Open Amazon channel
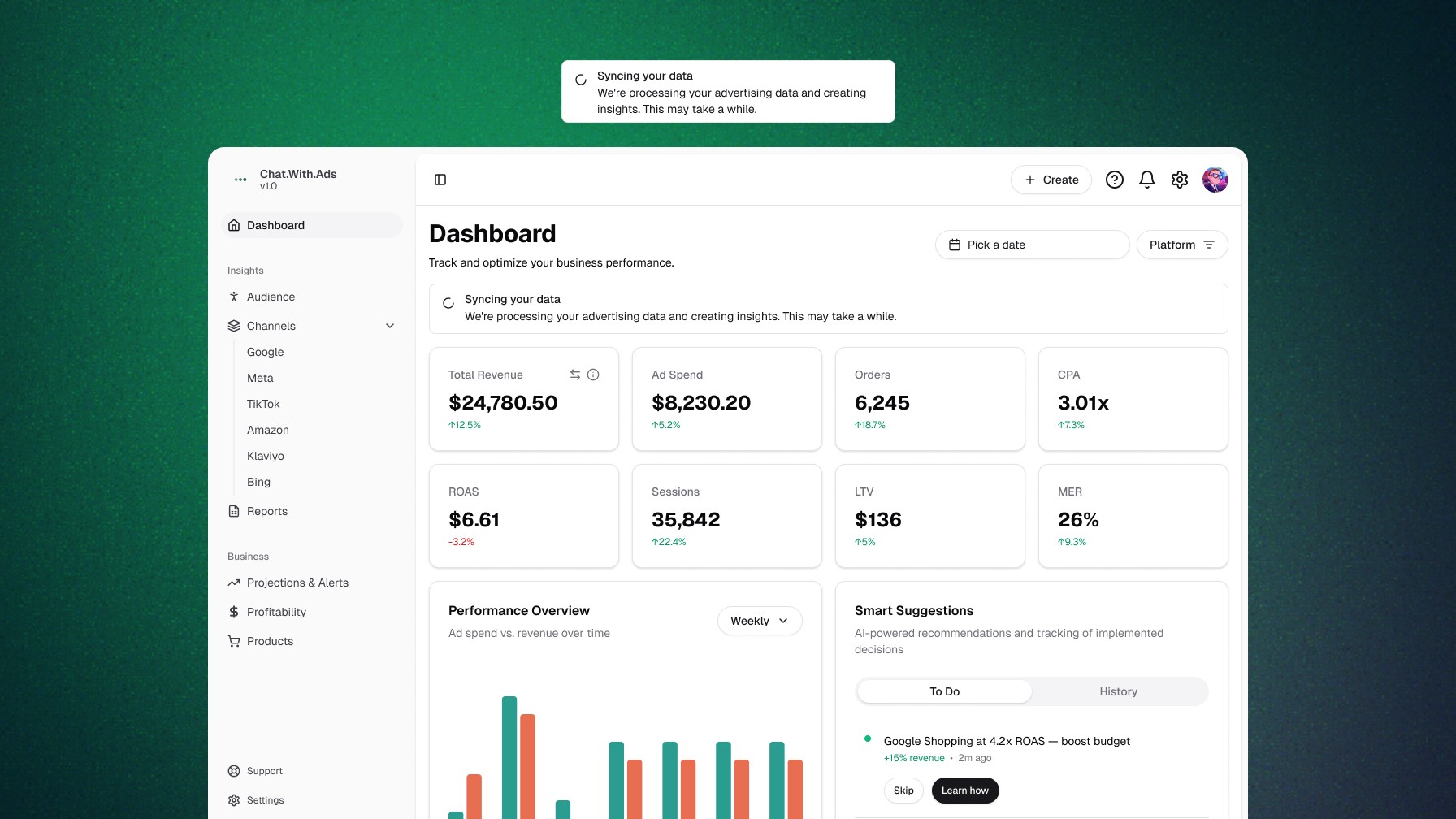Screen dimensions: 1456x819 click(x=268, y=430)
